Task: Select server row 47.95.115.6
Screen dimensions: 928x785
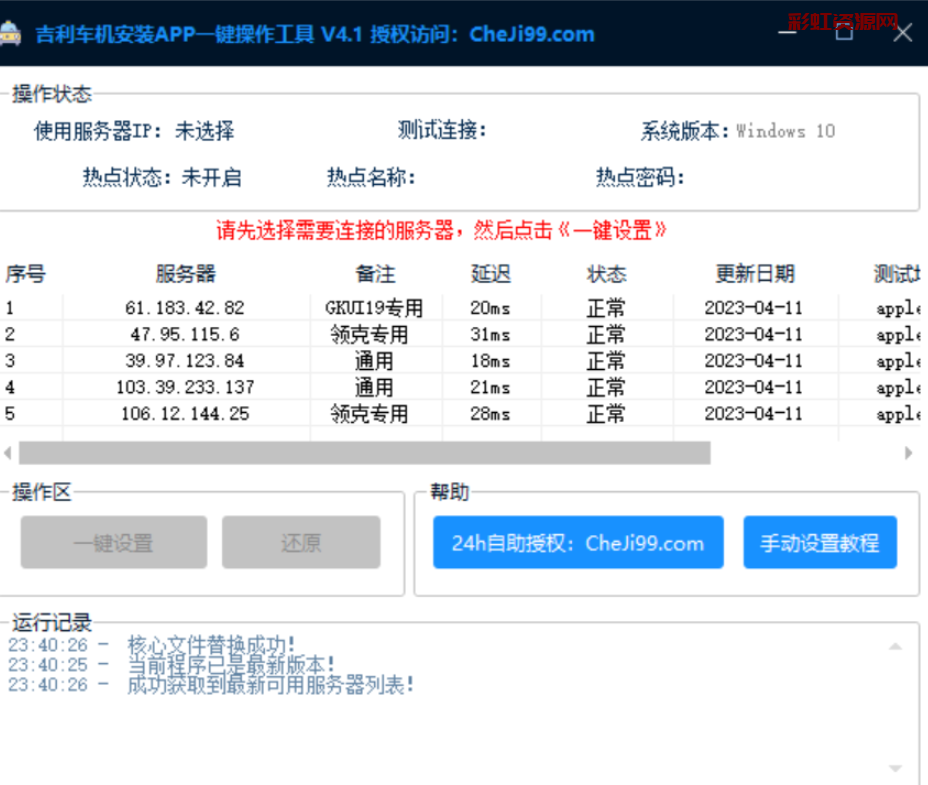Action: click(185, 334)
